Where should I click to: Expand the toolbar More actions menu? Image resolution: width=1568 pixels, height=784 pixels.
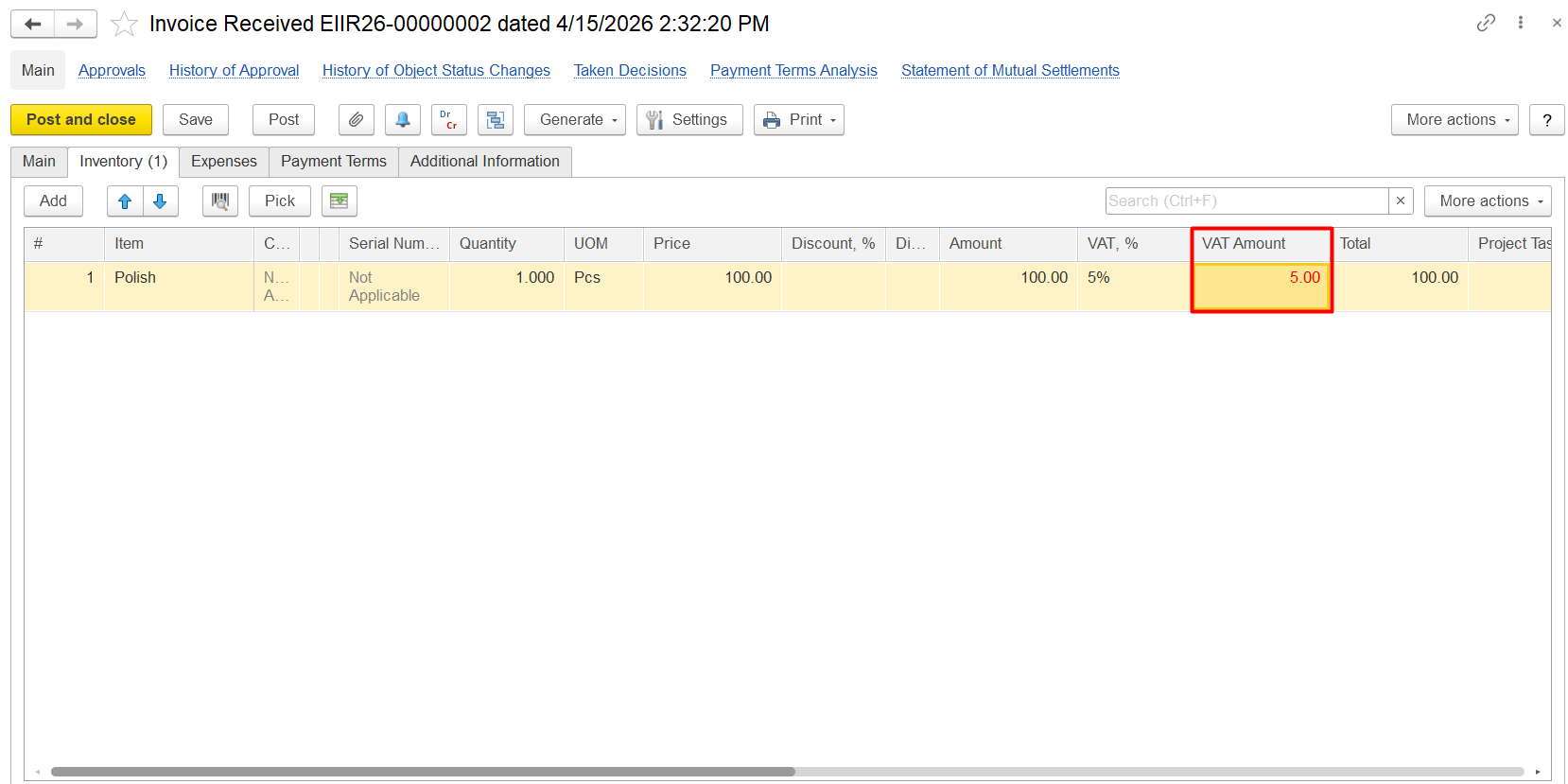pos(1454,120)
